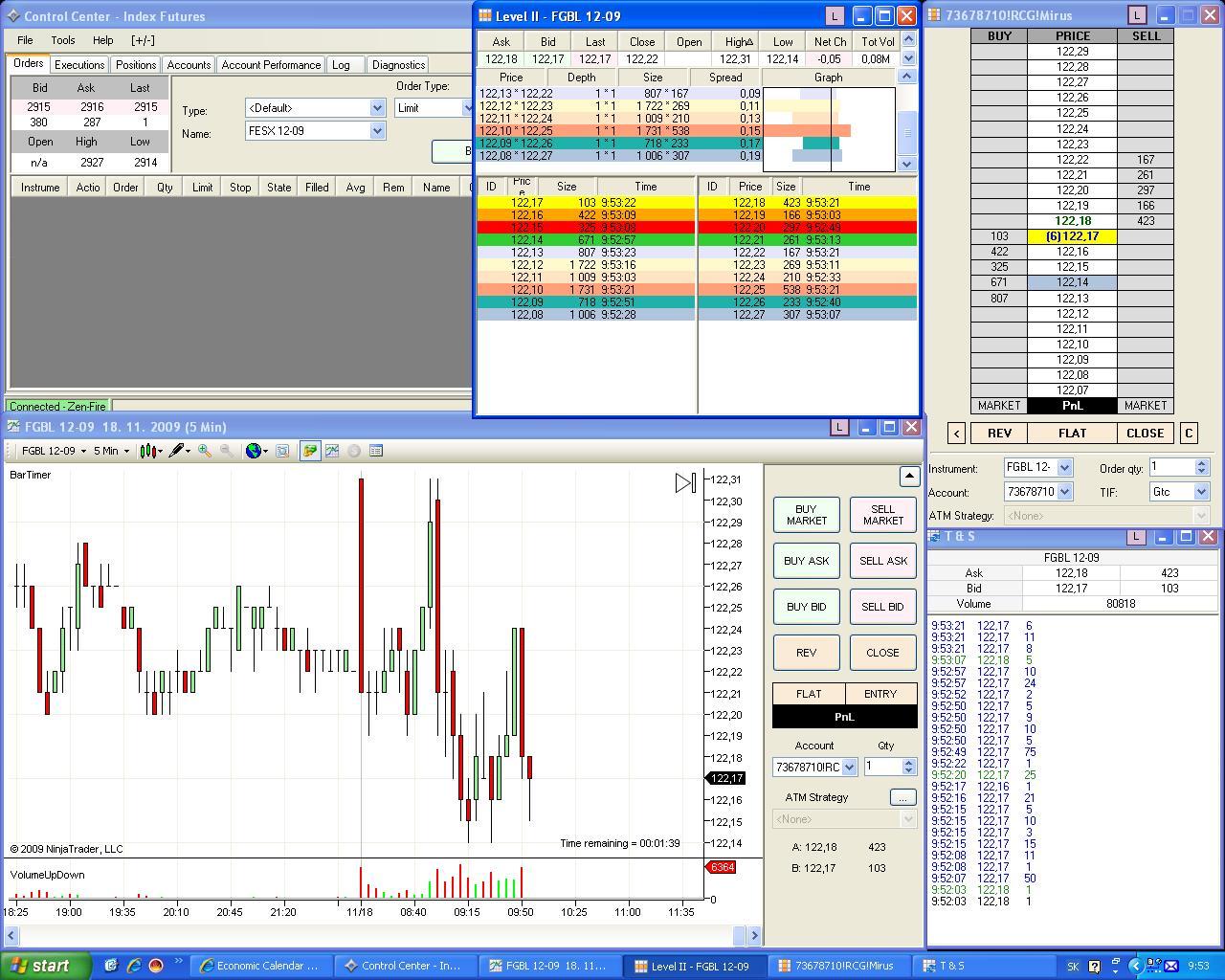Click the data box icon in chart toolbar
The image size is (1225, 980).
283,451
